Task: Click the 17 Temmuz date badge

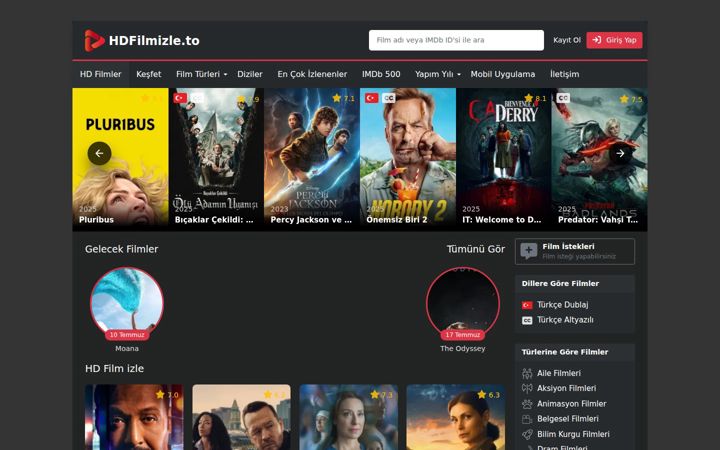Action: click(x=462, y=335)
